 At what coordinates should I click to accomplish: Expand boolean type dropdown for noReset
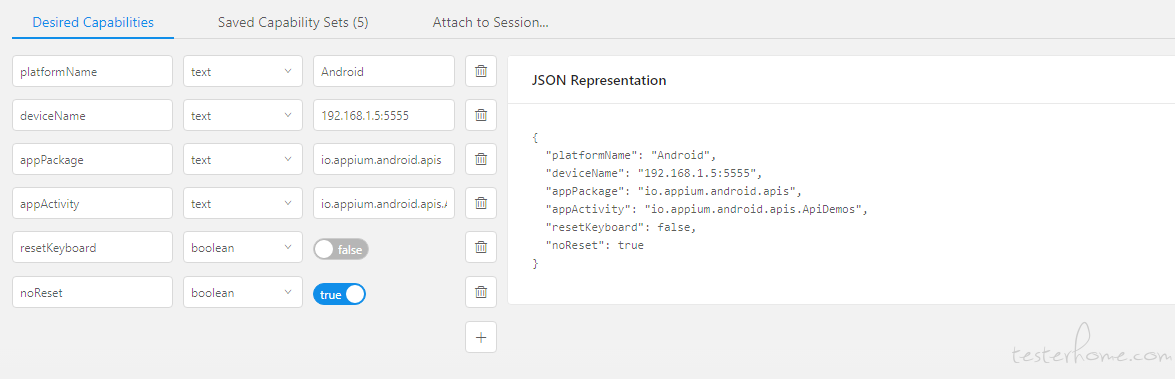(x=243, y=291)
